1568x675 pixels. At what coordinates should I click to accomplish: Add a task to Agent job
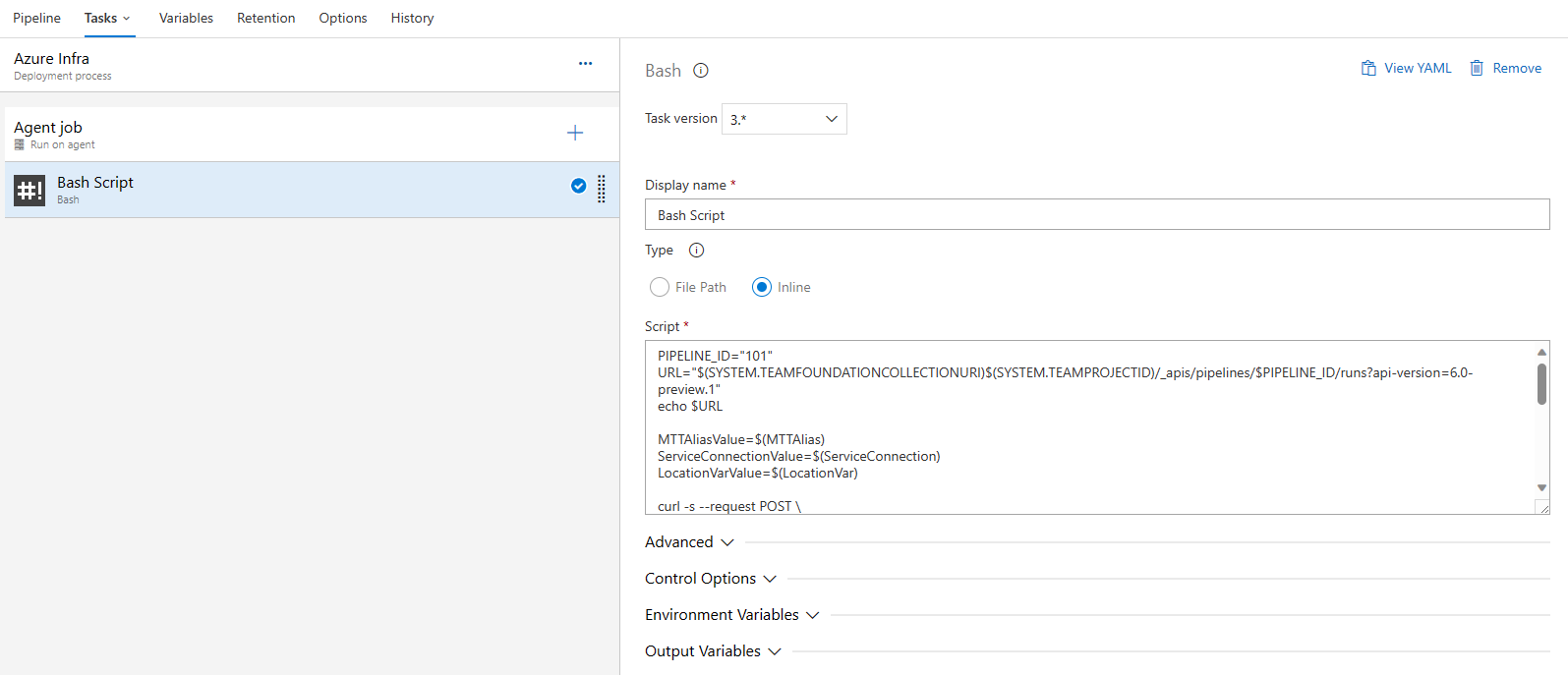point(575,133)
